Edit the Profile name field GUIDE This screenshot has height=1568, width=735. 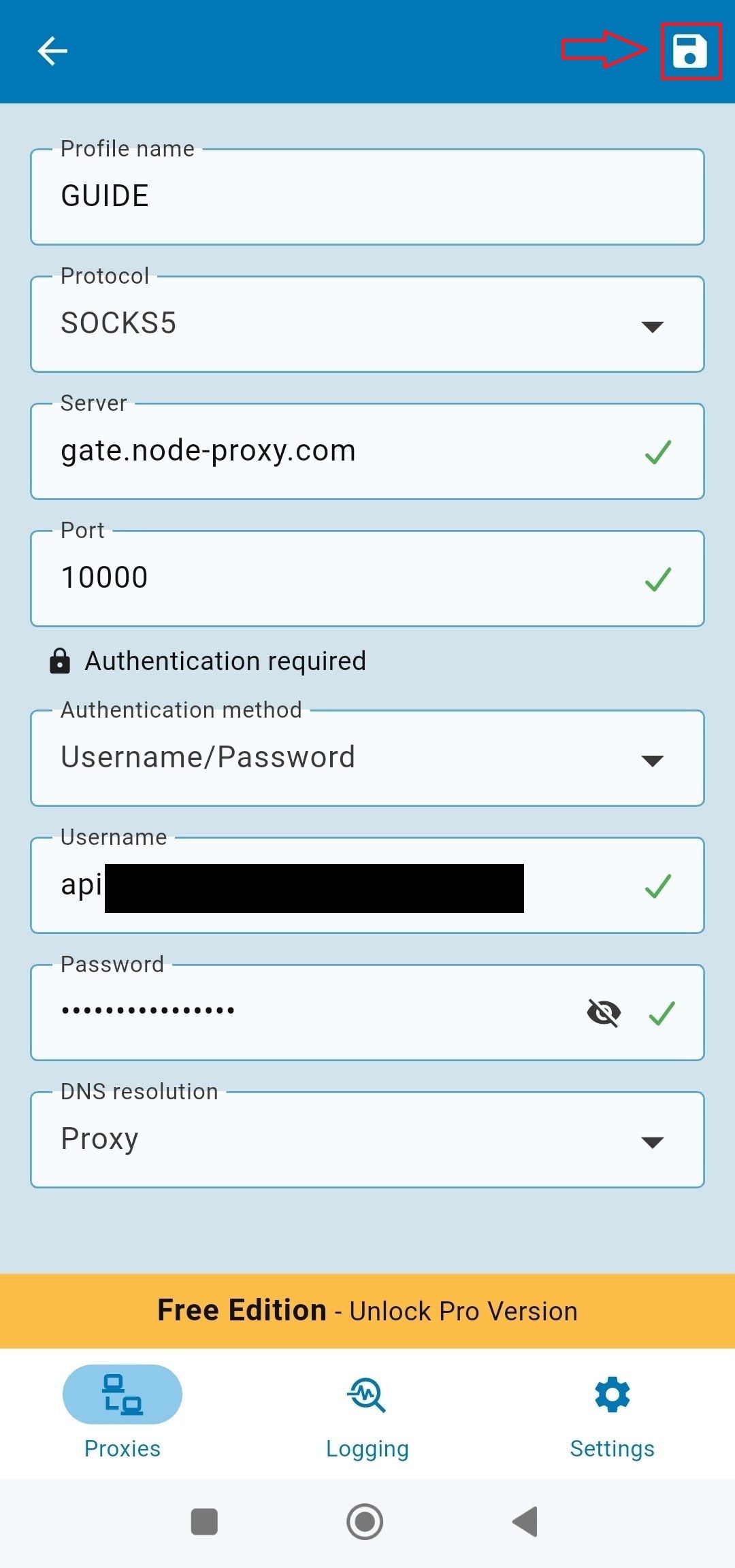click(367, 197)
